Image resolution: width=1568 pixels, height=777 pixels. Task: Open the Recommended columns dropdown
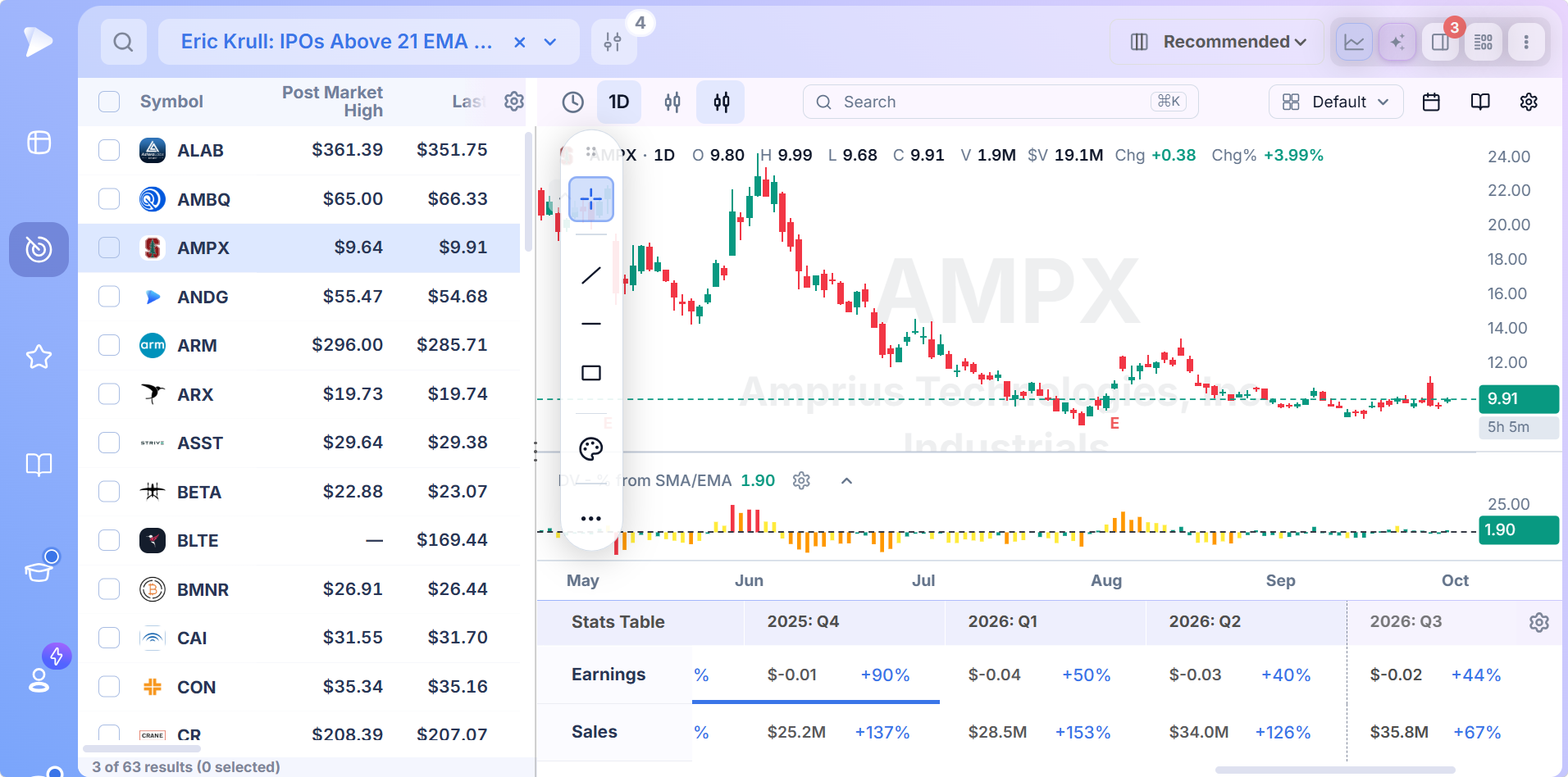click(x=1217, y=42)
